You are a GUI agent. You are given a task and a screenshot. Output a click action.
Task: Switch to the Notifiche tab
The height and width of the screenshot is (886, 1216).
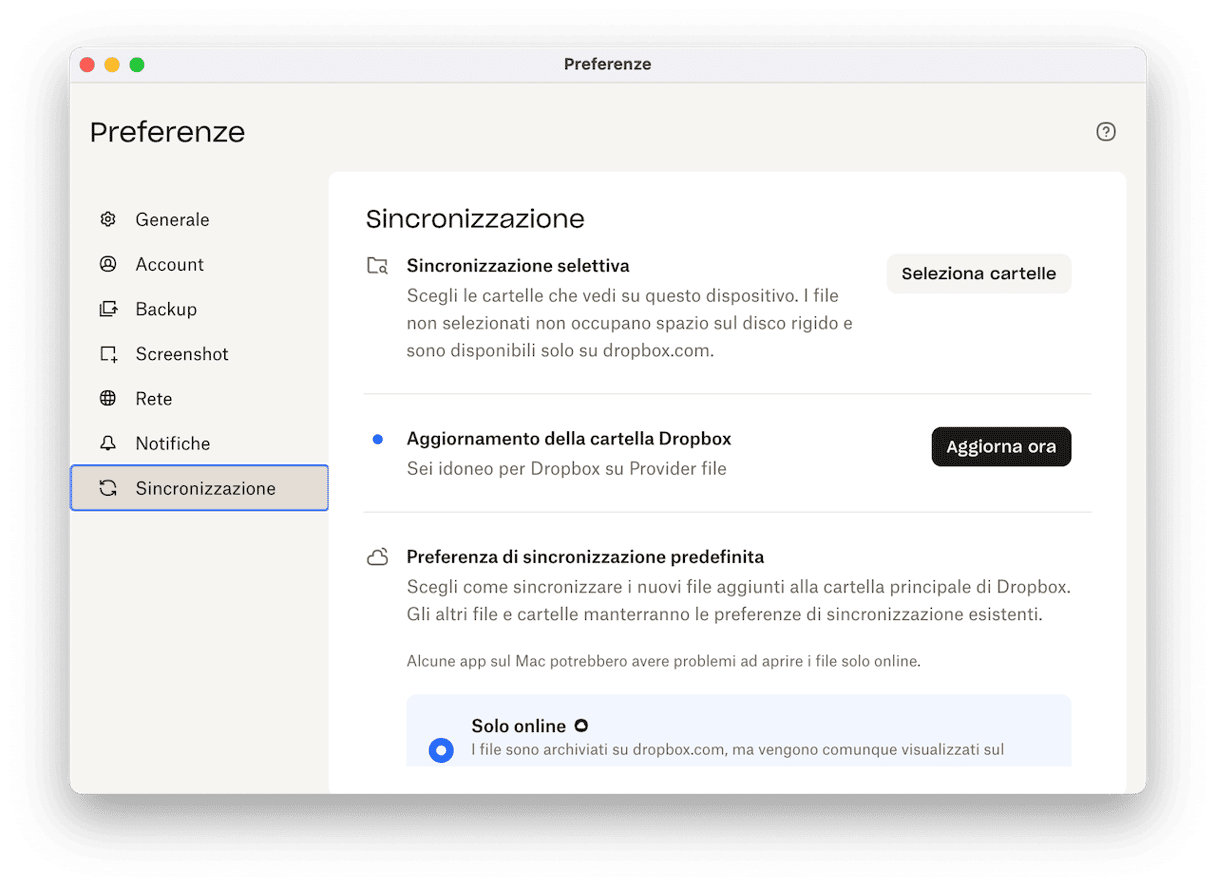pyautogui.click(x=172, y=444)
